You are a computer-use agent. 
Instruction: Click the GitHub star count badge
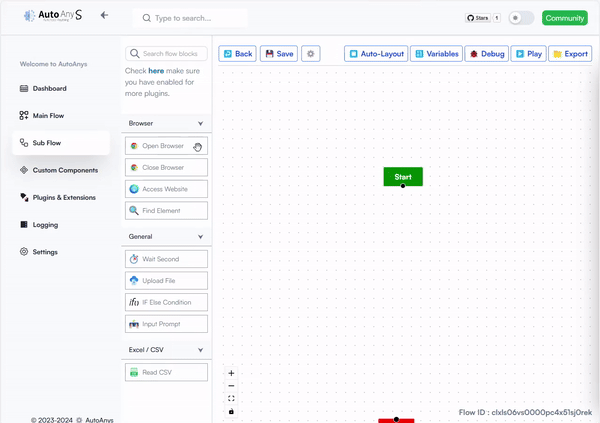tap(497, 18)
